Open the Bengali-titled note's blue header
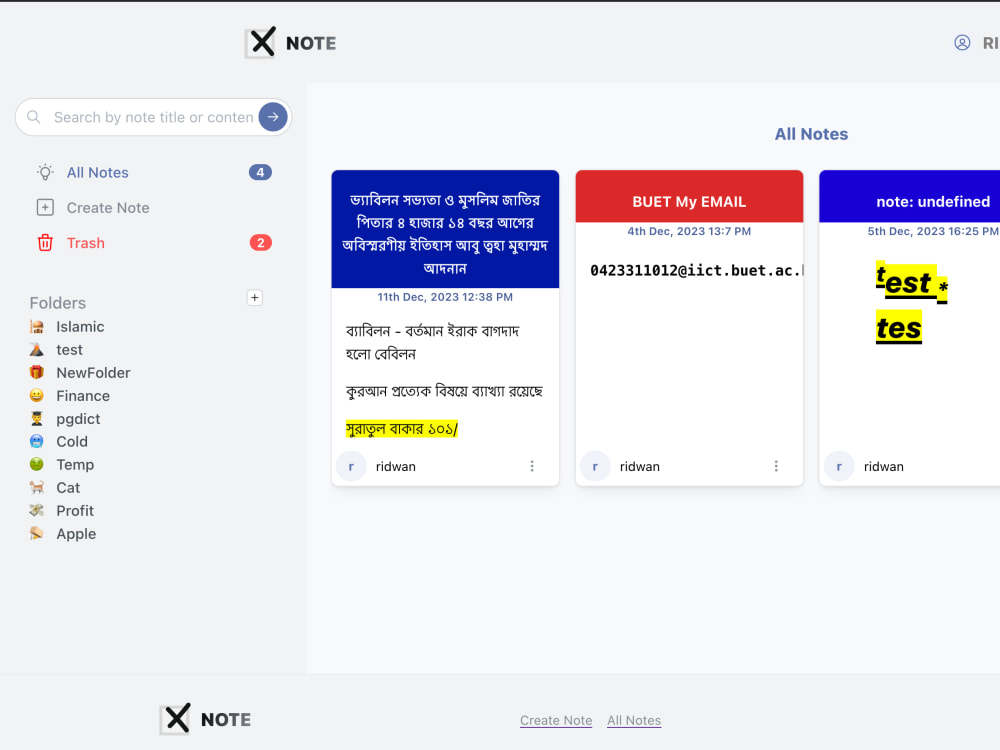1000x750 pixels. pyautogui.click(x=445, y=229)
